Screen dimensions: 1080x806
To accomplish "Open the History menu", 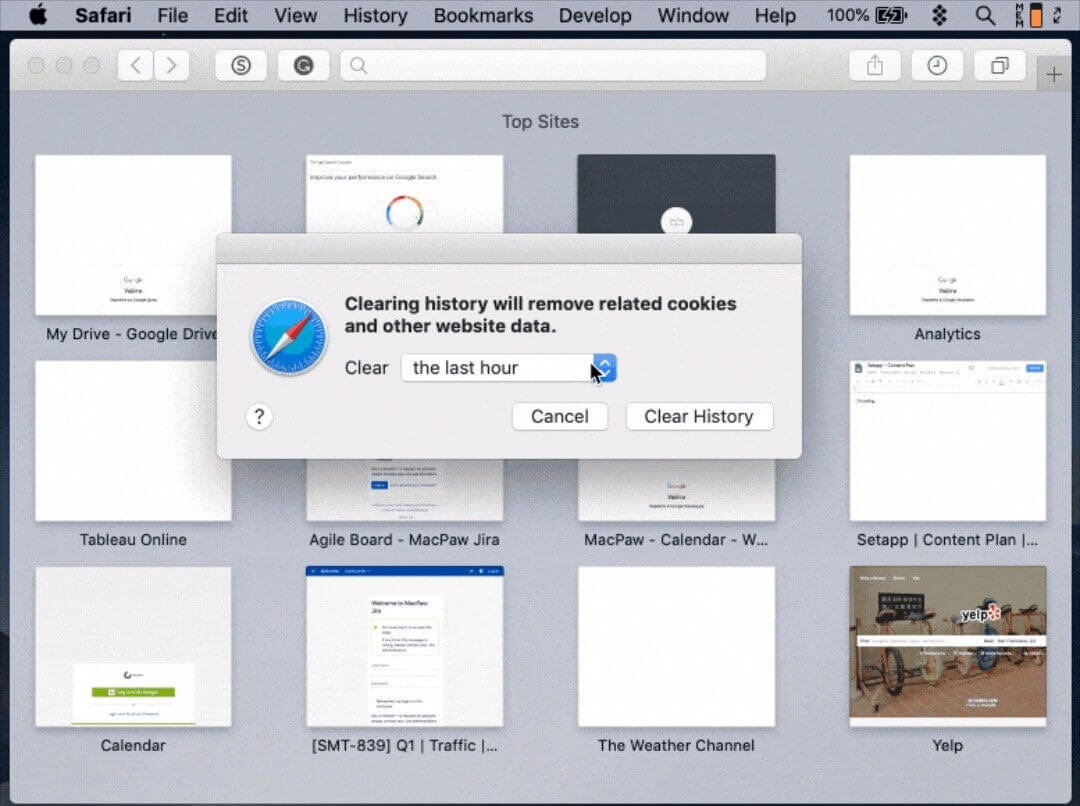I will tap(375, 15).
